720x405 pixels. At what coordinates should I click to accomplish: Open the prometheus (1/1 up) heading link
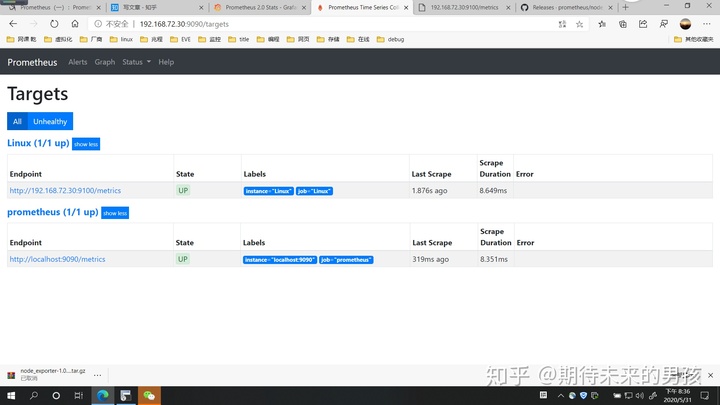point(53,212)
